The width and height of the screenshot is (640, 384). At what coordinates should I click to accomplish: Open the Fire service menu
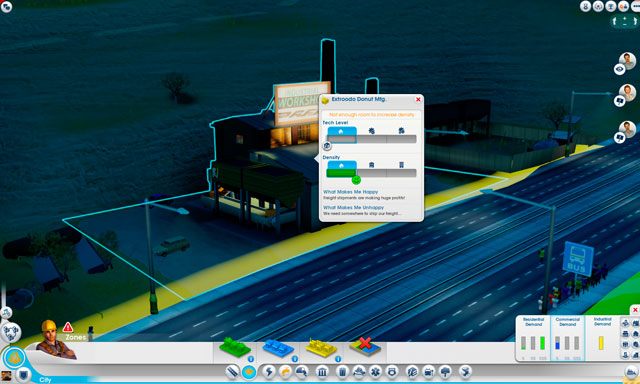359,372
